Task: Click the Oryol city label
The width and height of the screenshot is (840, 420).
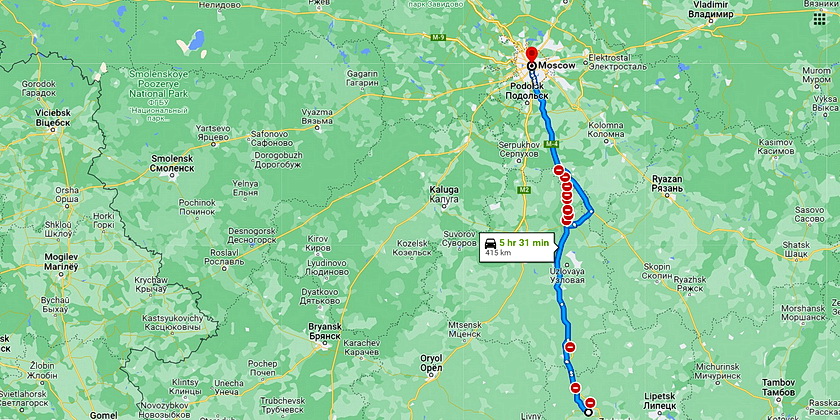Action: point(432,363)
